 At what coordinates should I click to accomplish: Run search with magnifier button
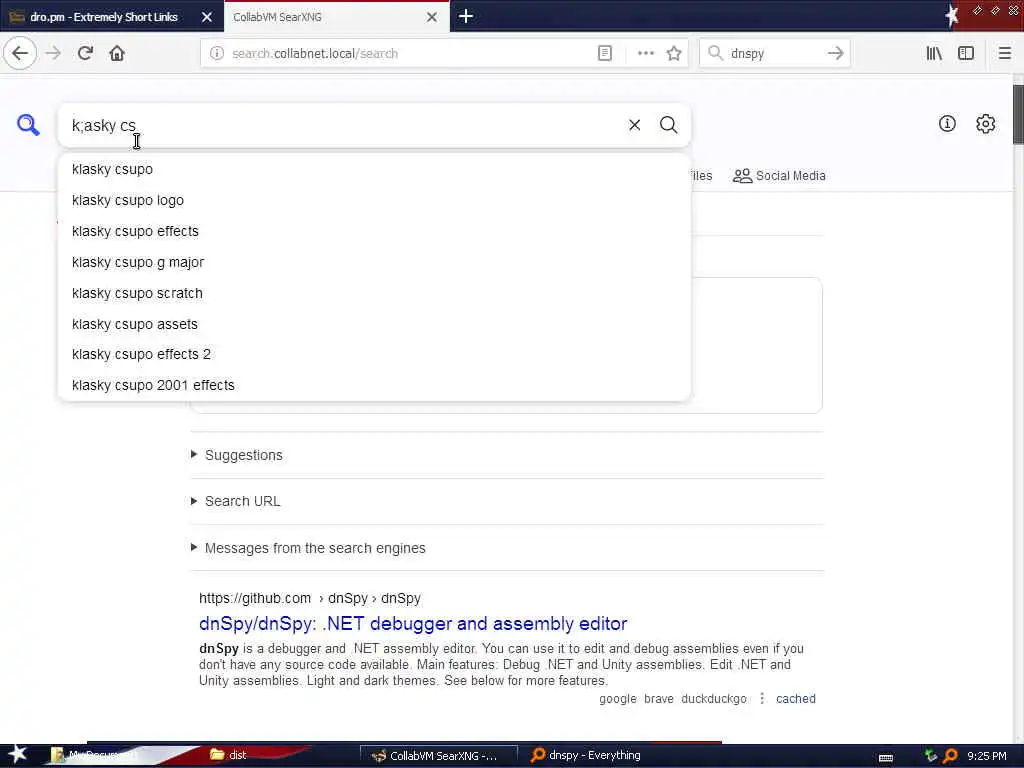(x=668, y=125)
